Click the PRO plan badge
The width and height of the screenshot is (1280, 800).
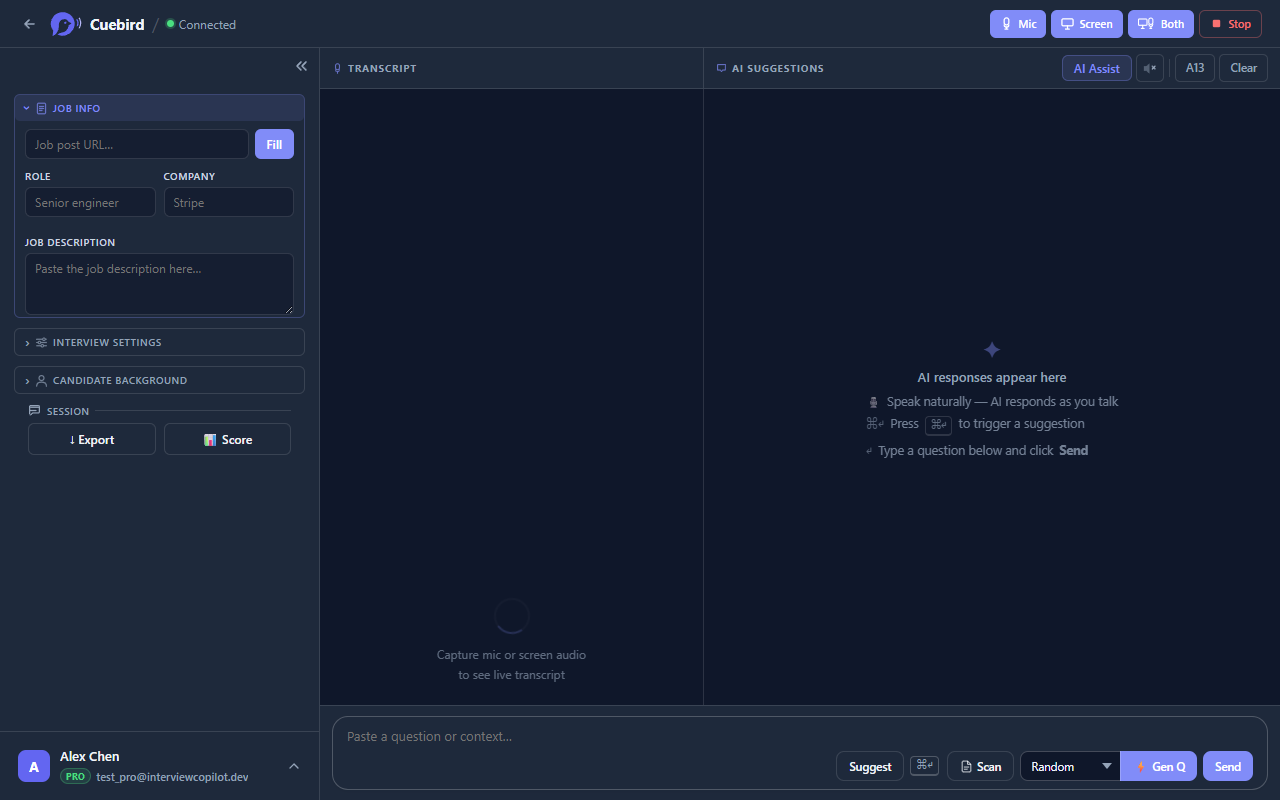(75, 776)
